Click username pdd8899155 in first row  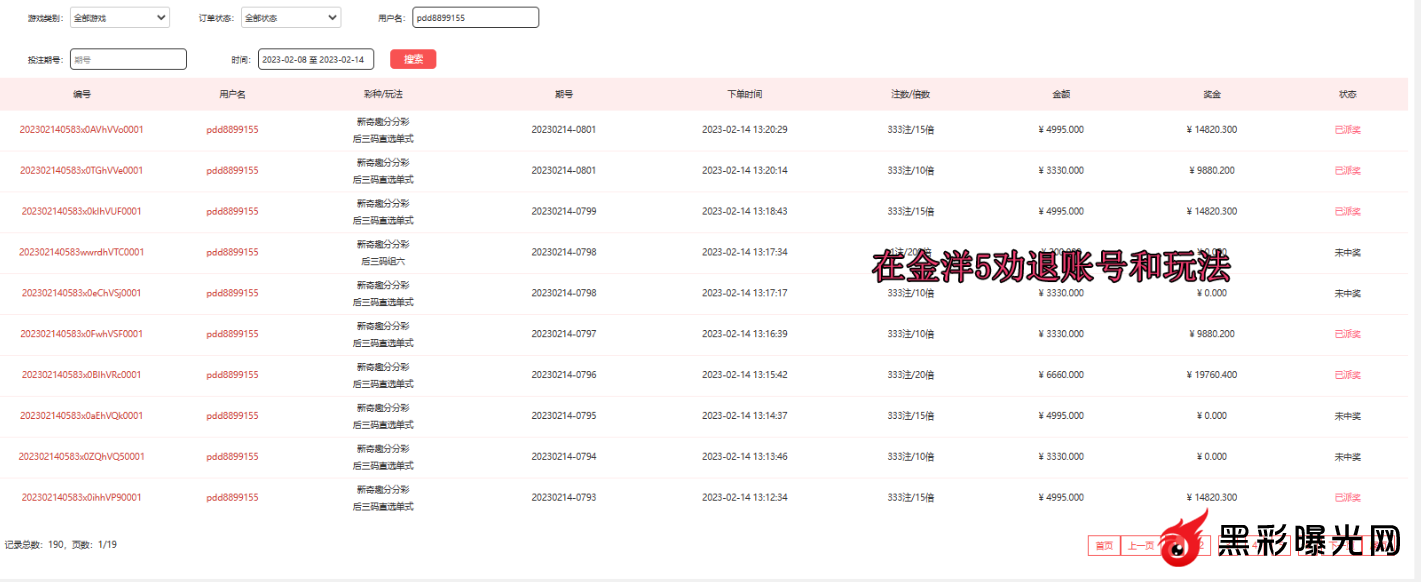[x=232, y=129]
